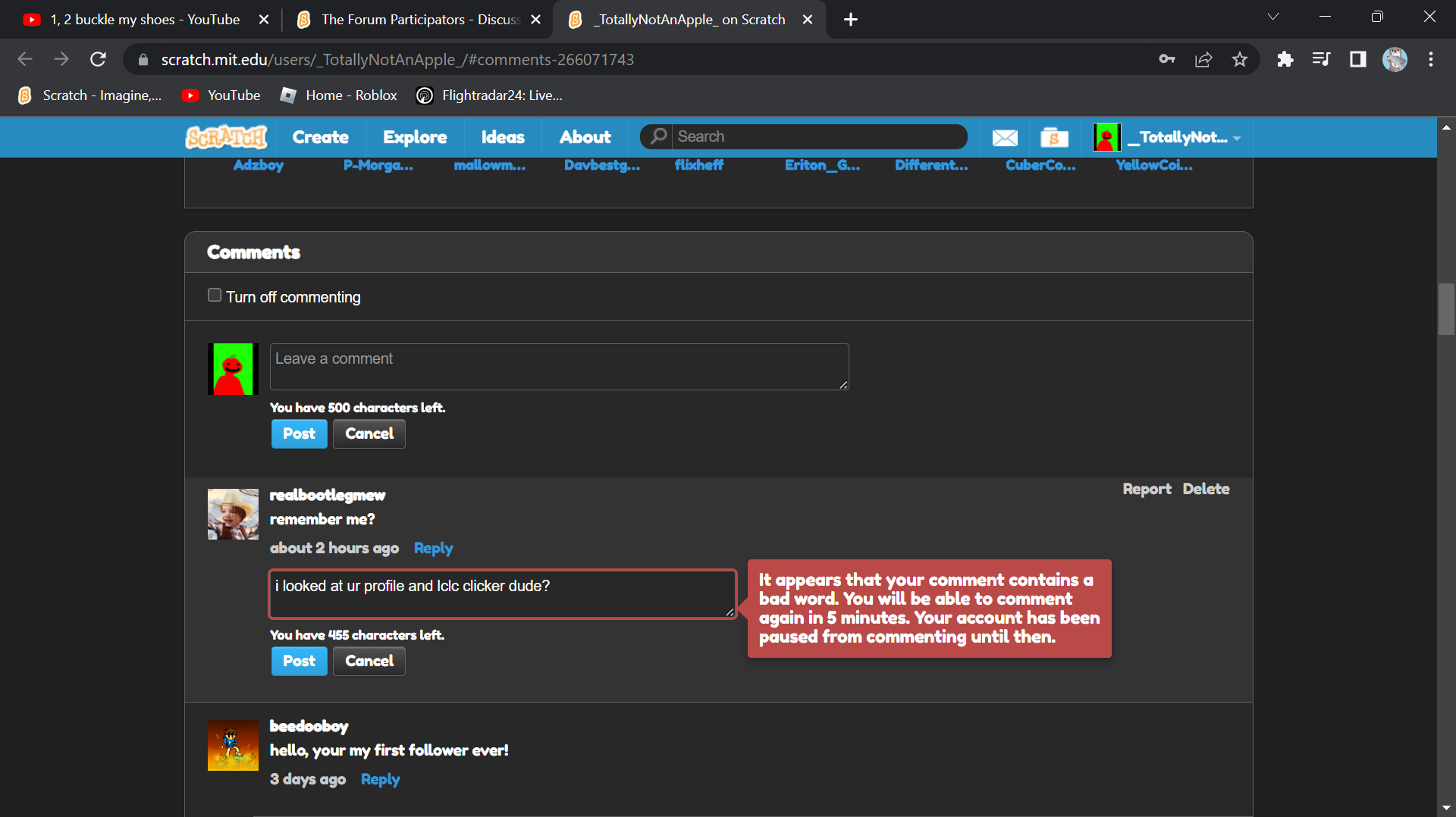Viewport: 1456px width, 817px height.
Task: Open the browser extensions puzzle icon
Action: click(x=1285, y=59)
